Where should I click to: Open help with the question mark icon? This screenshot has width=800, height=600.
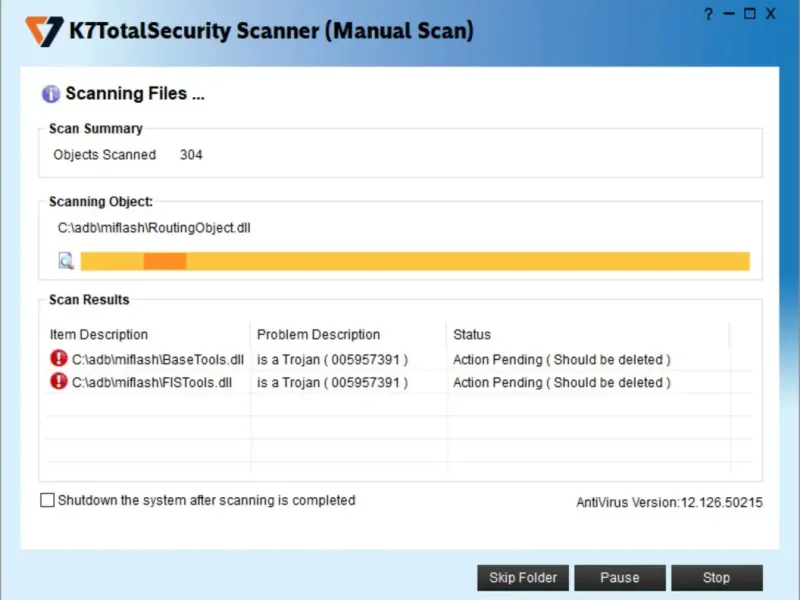pos(708,14)
